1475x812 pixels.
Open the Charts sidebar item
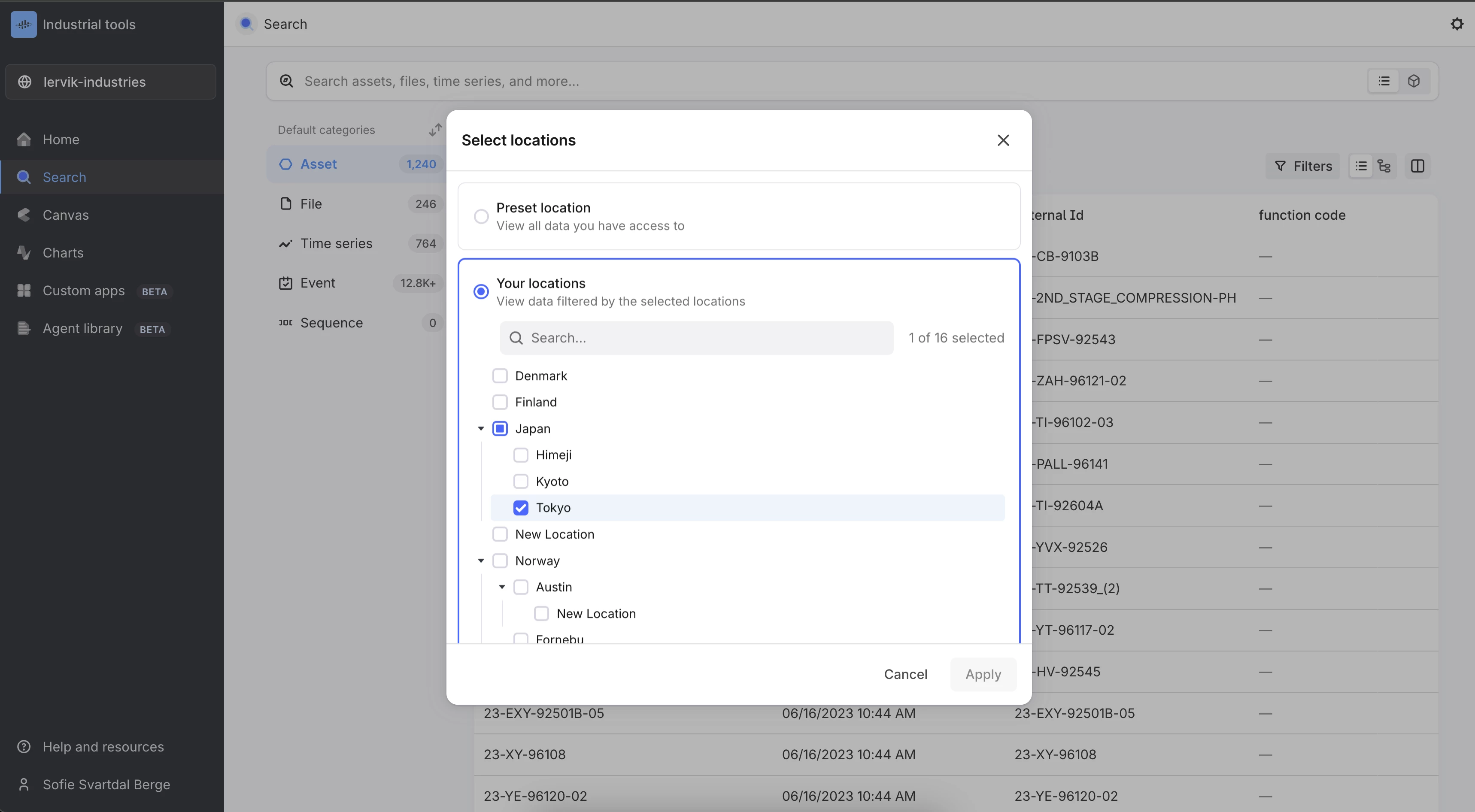[x=63, y=253]
